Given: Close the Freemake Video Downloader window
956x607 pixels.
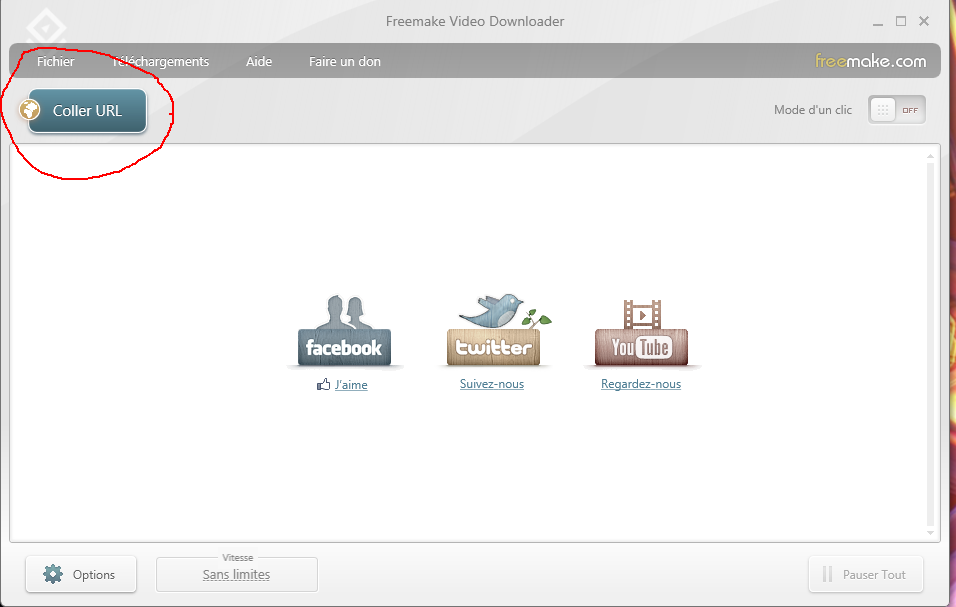Looking at the screenshot, I should 924,21.
